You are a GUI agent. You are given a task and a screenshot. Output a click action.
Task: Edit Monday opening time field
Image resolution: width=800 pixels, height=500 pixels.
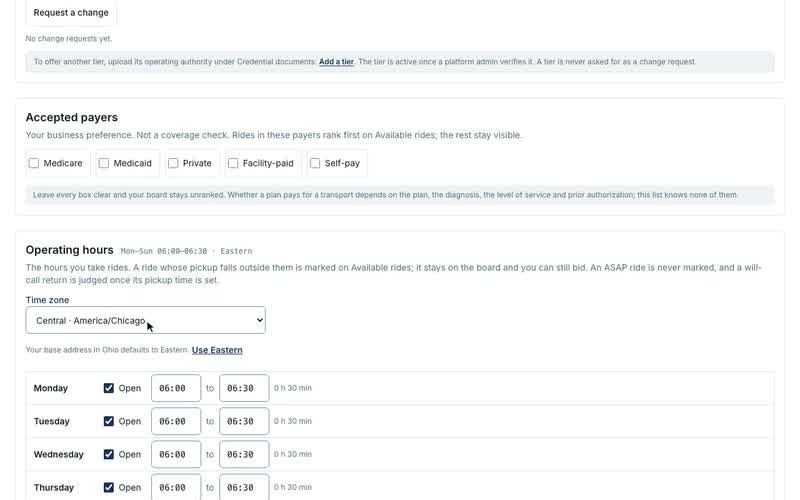pyautogui.click(x=176, y=388)
